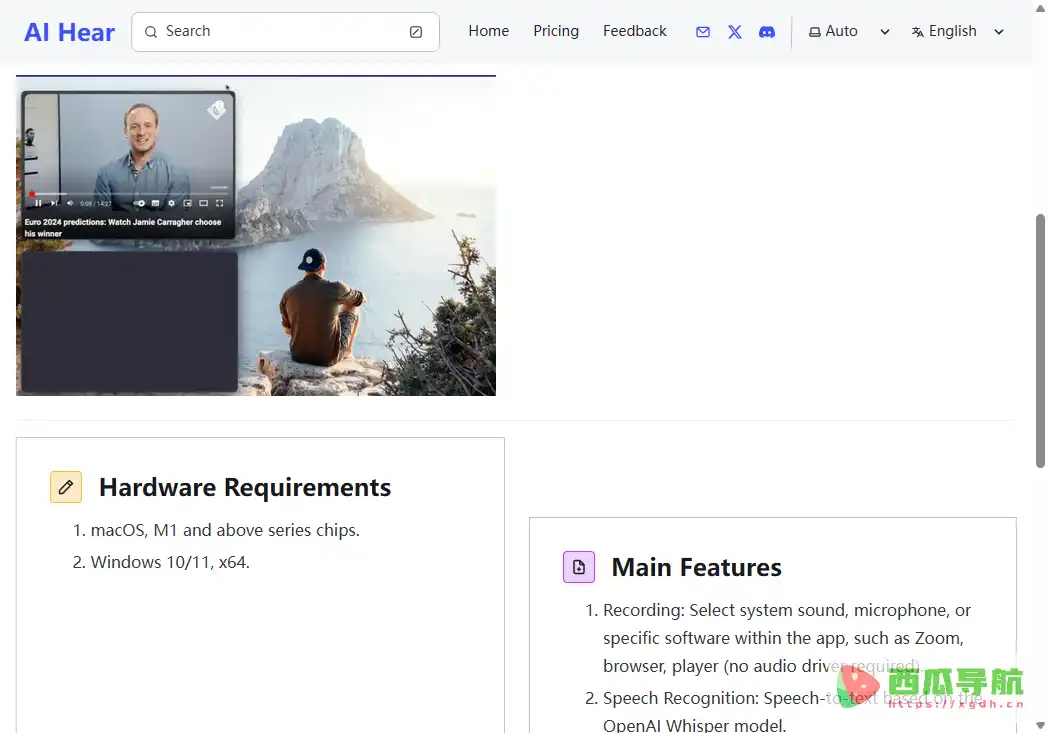Open the X (Twitter) profile icon
The width and height of the screenshot is (1048, 733).
(x=735, y=32)
